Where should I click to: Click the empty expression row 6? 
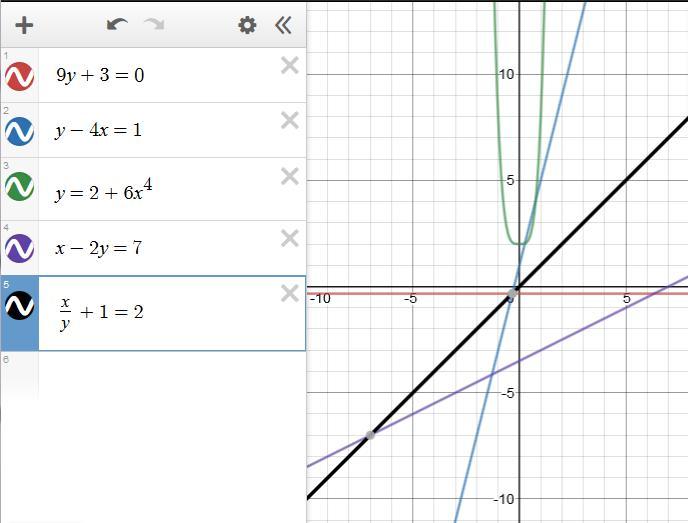click(x=153, y=375)
